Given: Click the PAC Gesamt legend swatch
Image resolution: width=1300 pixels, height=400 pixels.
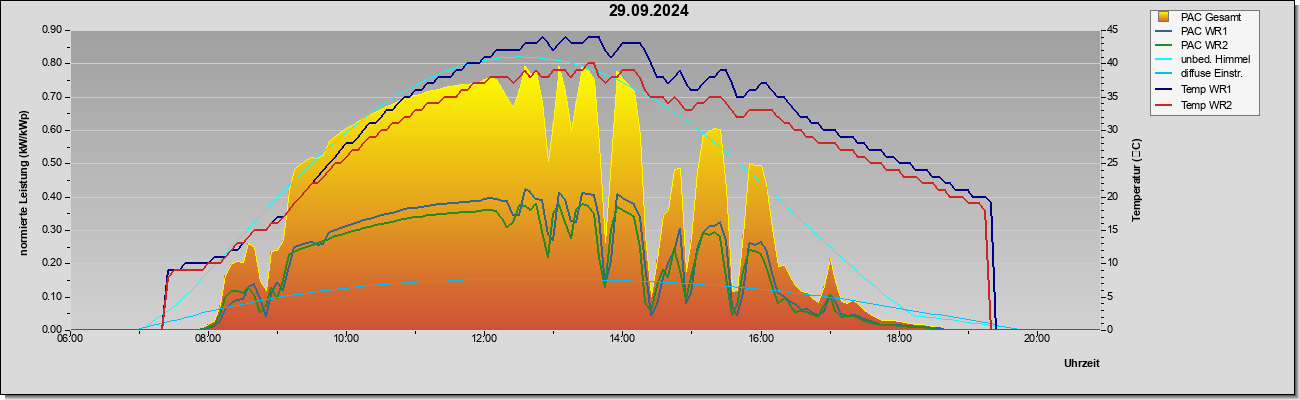Looking at the screenshot, I should (1163, 16).
